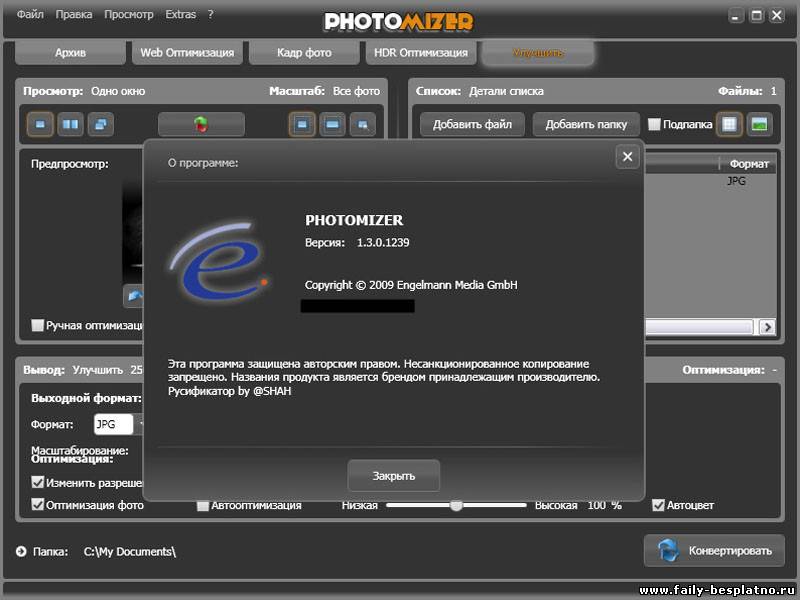Click scrollbar right arrow in file list
800x600 pixels.
pos(767,327)
